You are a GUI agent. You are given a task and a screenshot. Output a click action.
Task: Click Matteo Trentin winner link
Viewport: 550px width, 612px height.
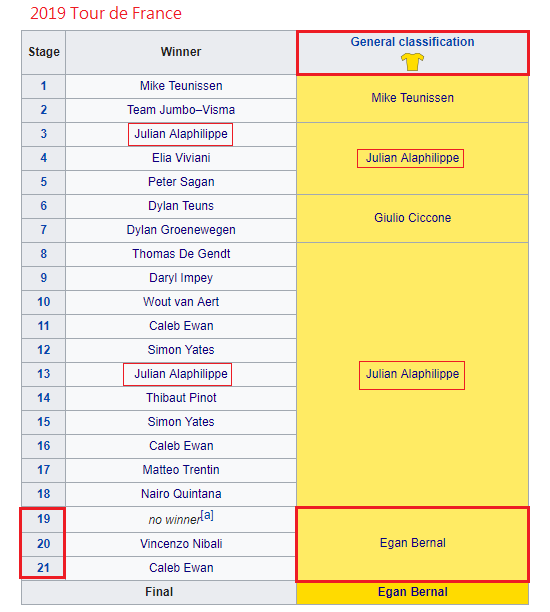pos(181,470)
